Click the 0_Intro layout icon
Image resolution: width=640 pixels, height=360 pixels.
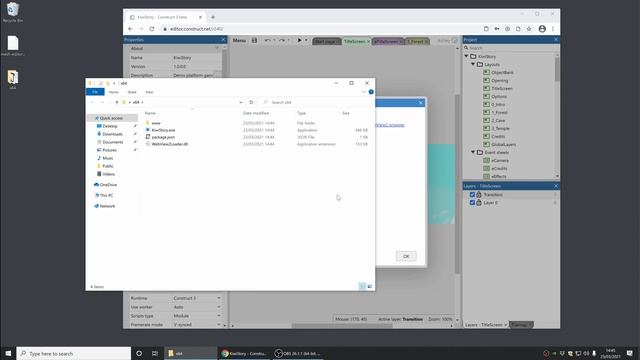[486, 104]
